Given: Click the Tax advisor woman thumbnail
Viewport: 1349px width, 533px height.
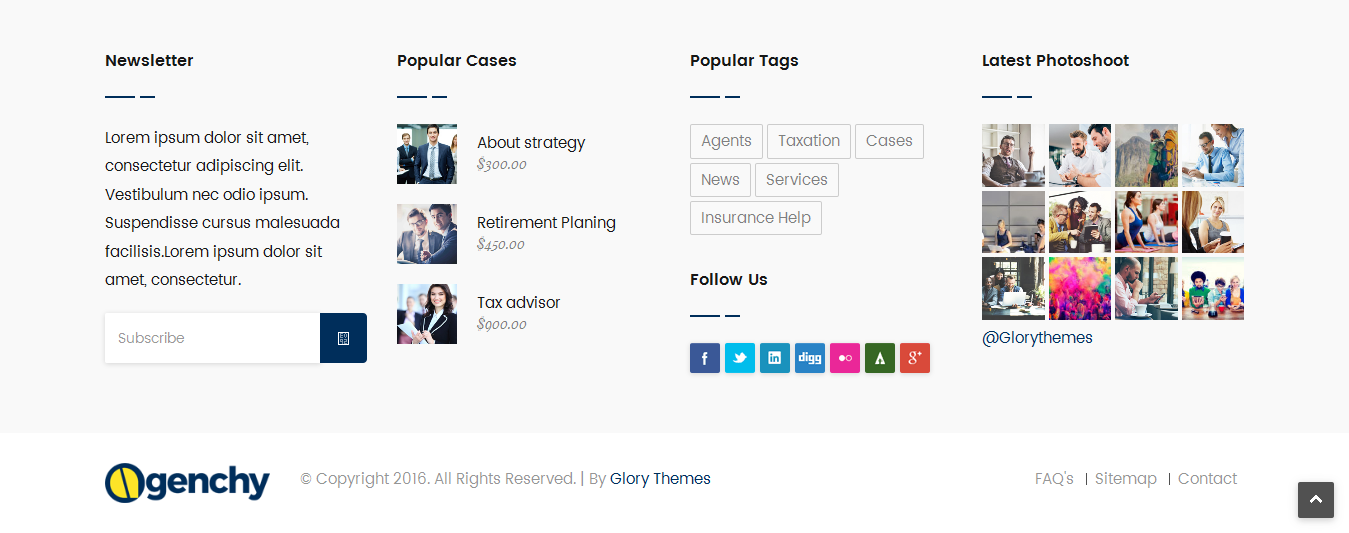Looking at the screenshot, I should click(427, 314).
